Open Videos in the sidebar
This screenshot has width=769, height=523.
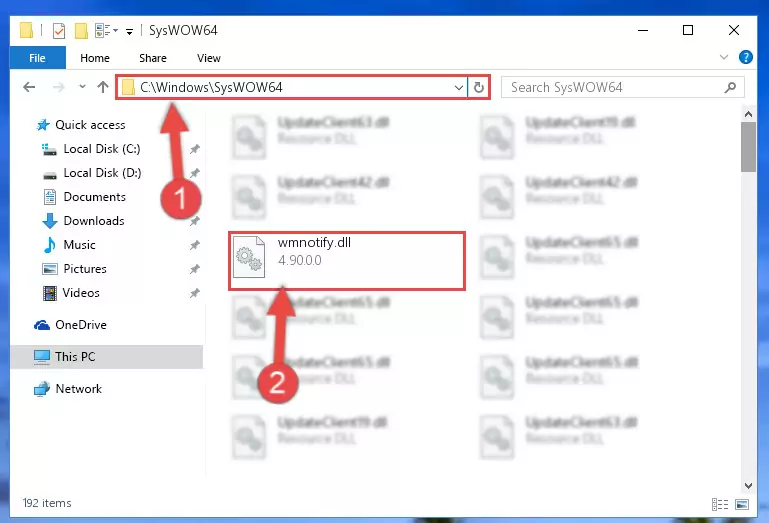[81, 293]
